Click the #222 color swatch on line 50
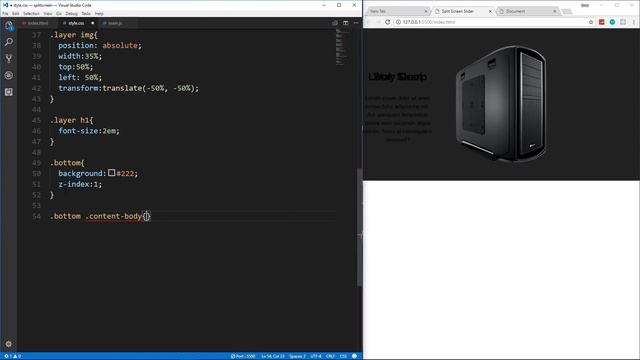The height and width of the screenshot is (360, 640). pyautogui.click(x=111, y=173)
